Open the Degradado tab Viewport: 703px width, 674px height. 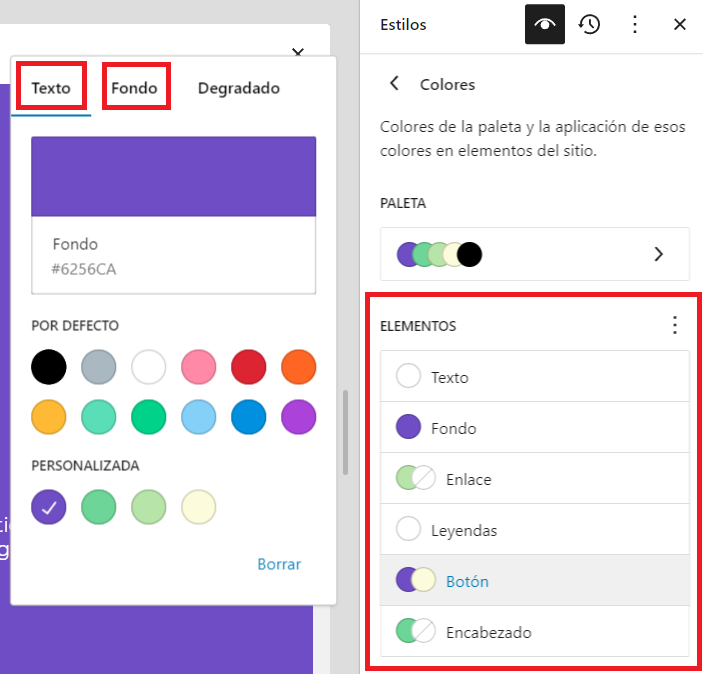click(x=238, y=88)
